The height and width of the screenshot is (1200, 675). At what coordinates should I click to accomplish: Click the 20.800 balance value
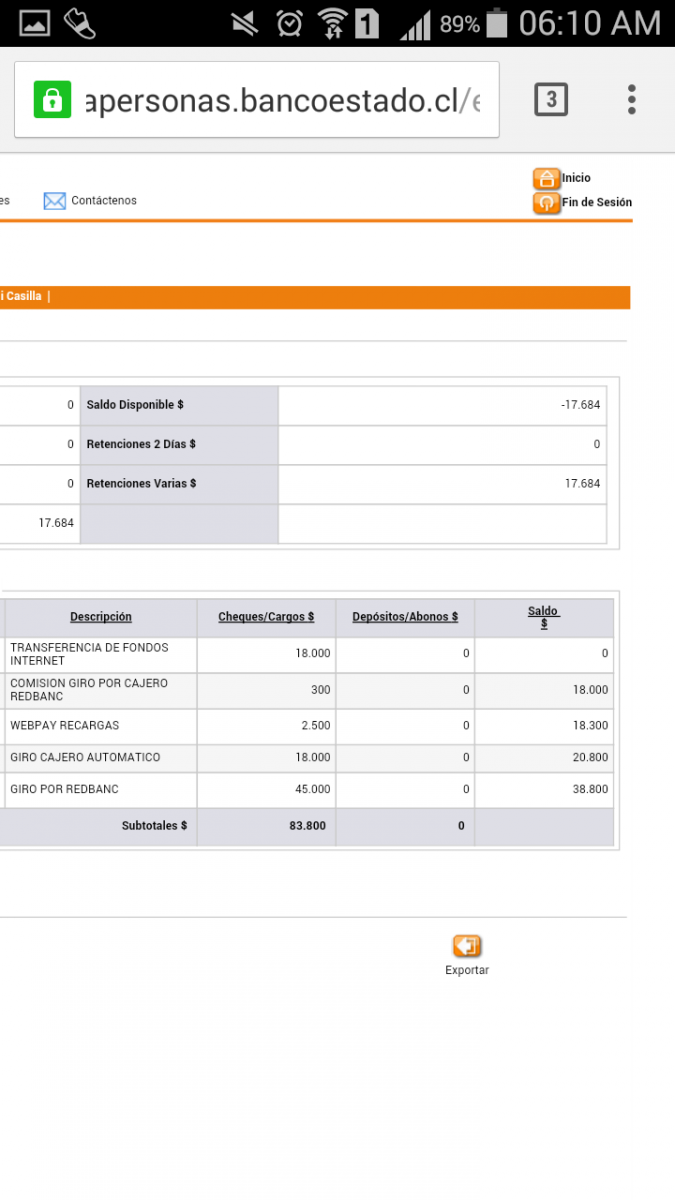[590, 757]
